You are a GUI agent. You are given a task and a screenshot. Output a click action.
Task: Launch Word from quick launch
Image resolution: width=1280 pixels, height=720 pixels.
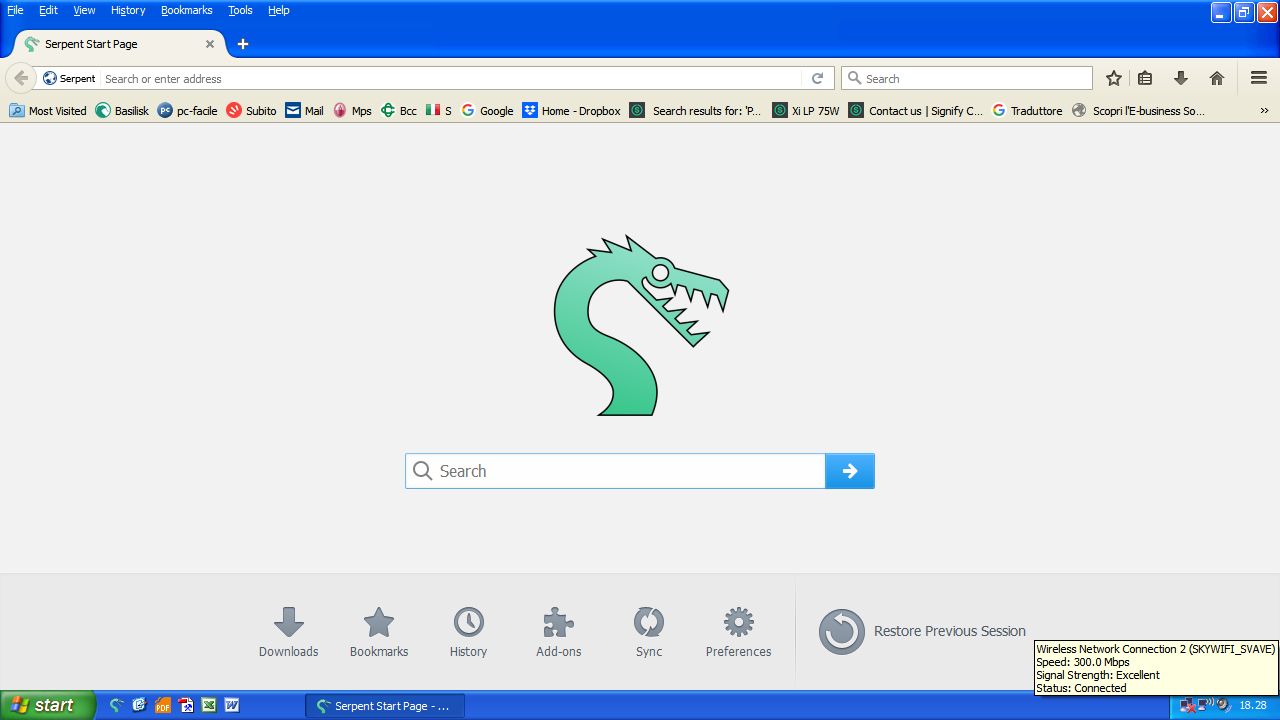(232, 705)
